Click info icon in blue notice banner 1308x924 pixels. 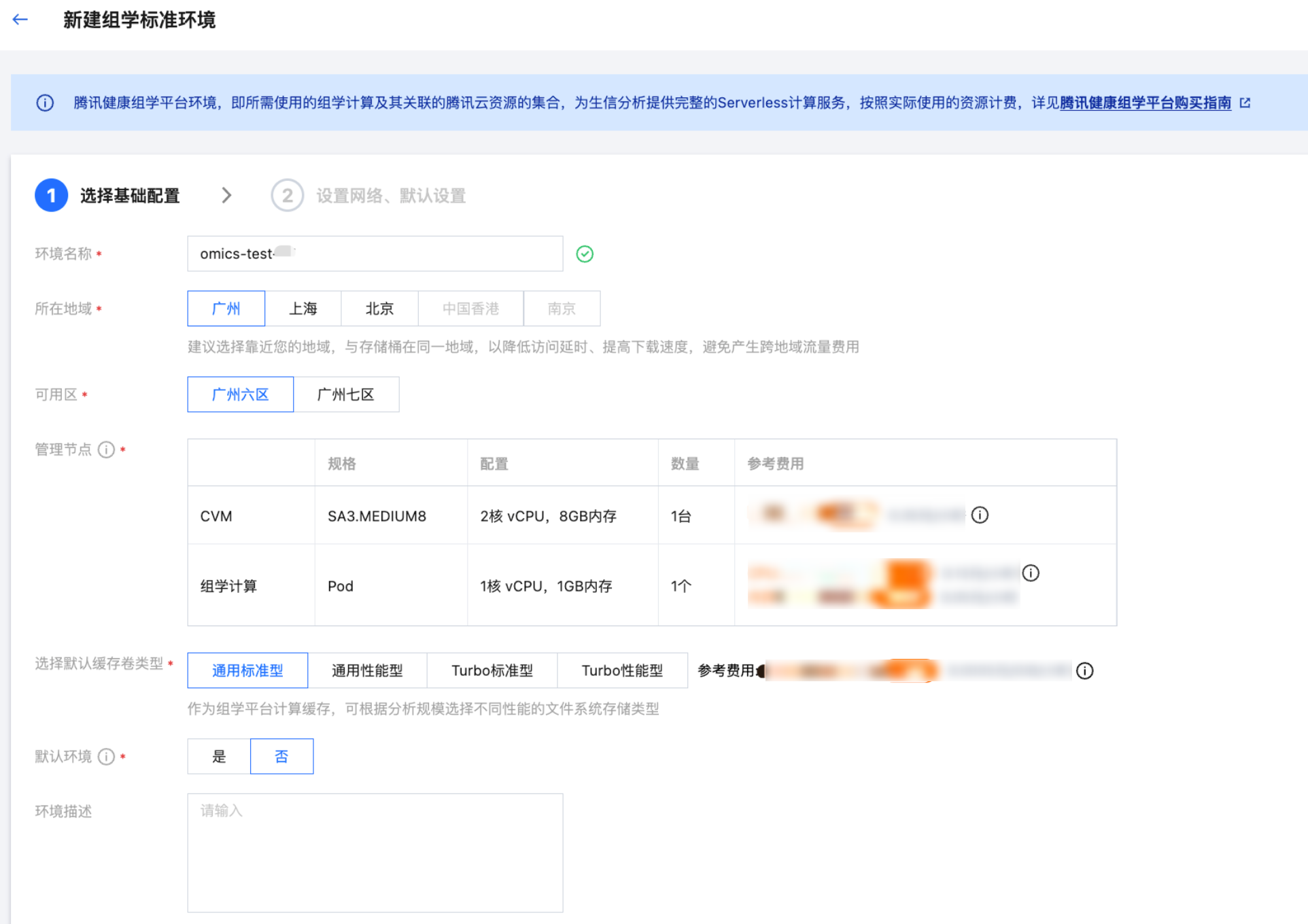coord(45,103)
